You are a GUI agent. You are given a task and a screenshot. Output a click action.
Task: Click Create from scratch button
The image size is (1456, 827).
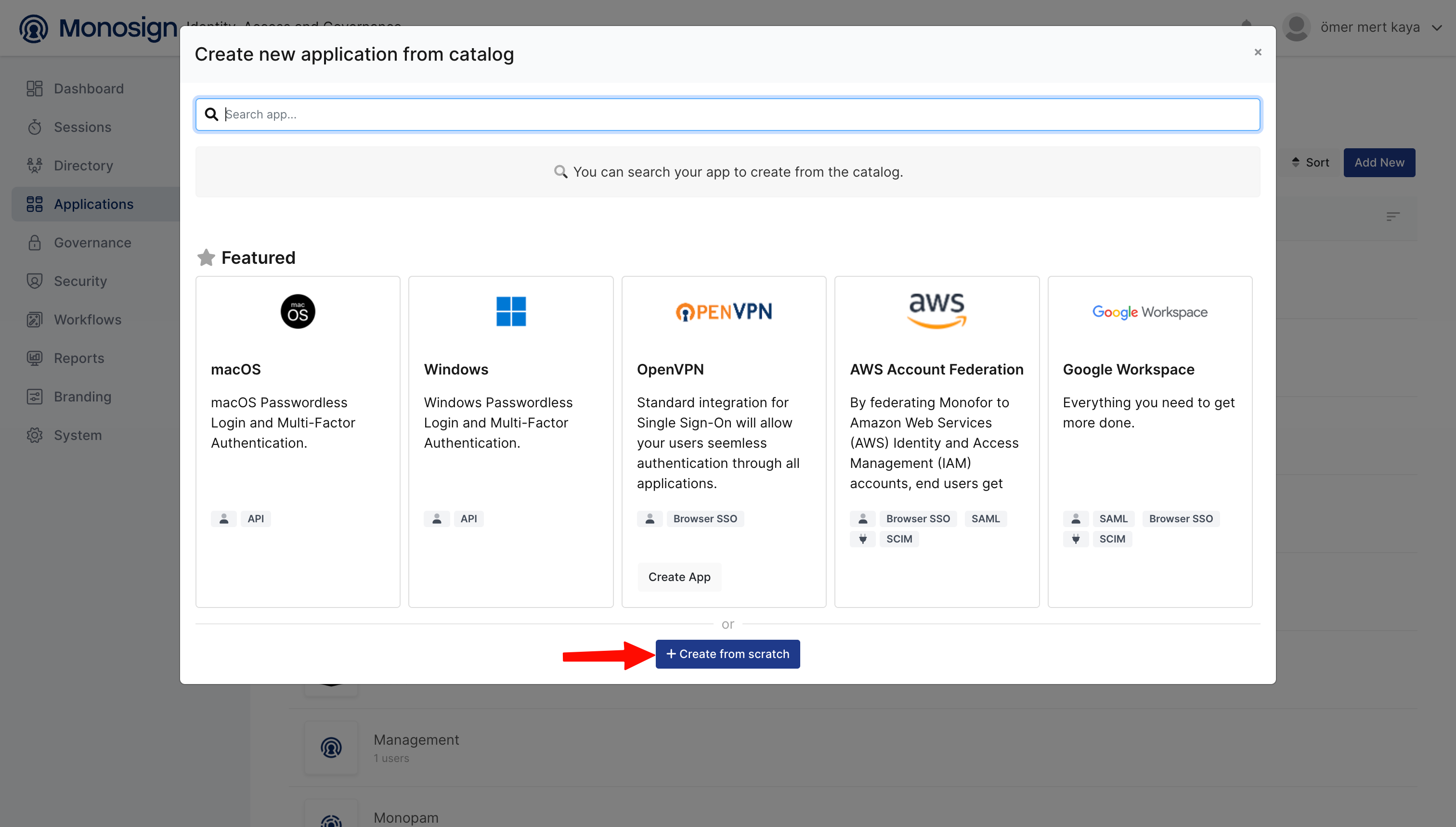(728, 654)
